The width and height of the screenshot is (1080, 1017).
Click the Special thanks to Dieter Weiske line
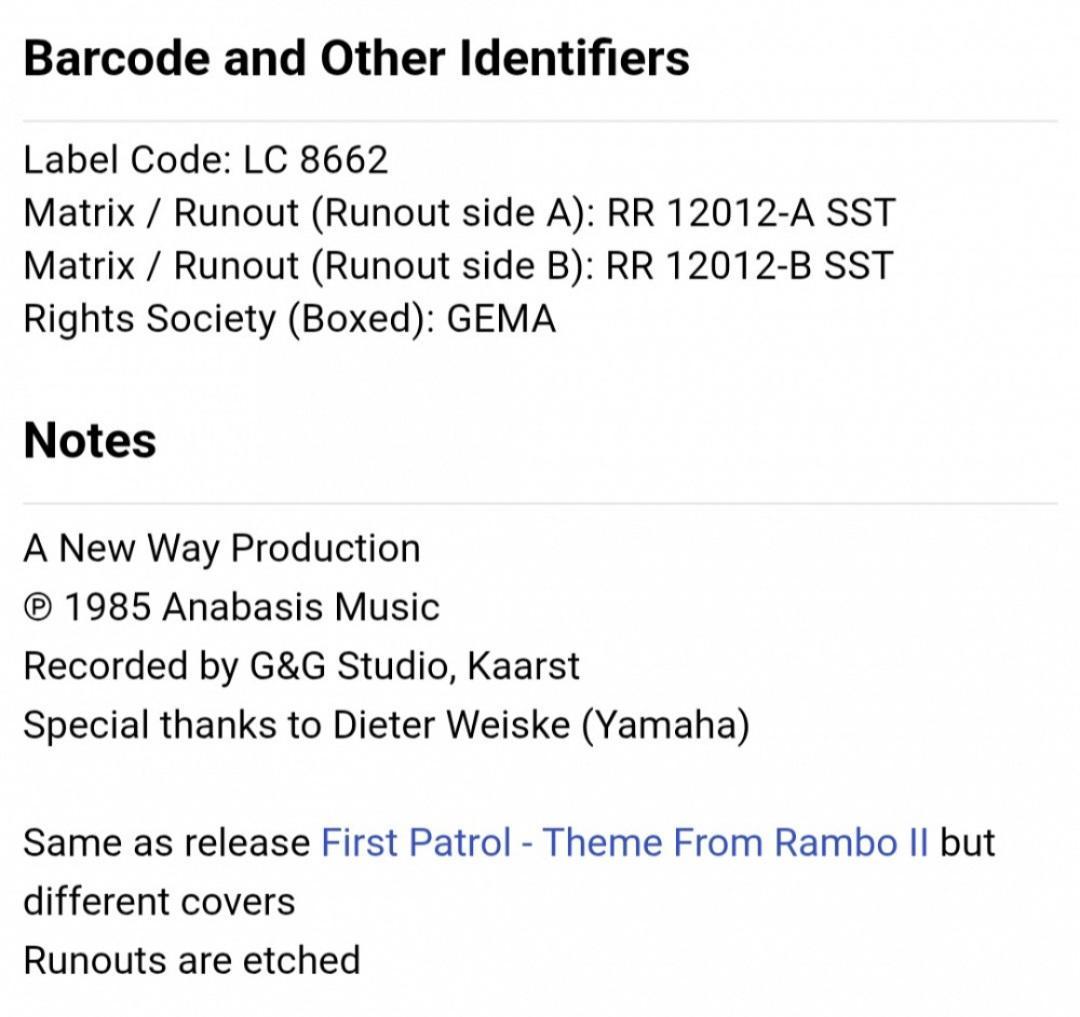click(386, 724)
